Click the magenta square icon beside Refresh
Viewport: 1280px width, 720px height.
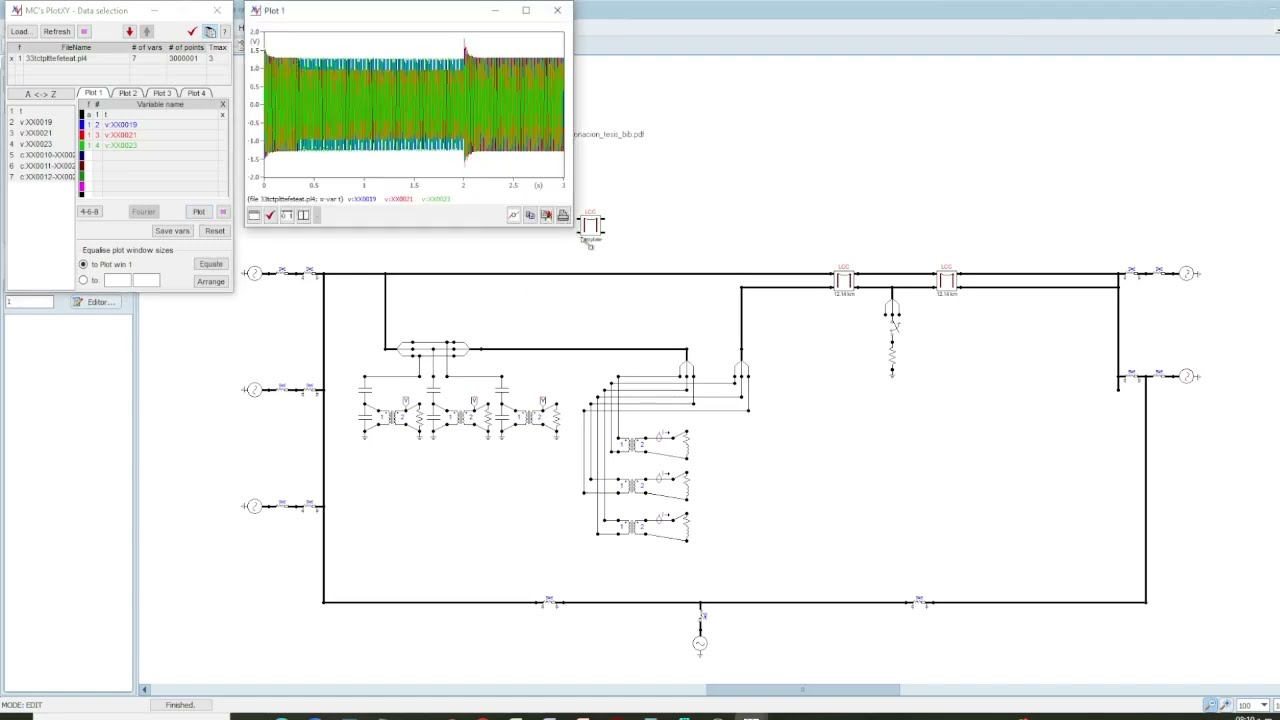(84, 32)
